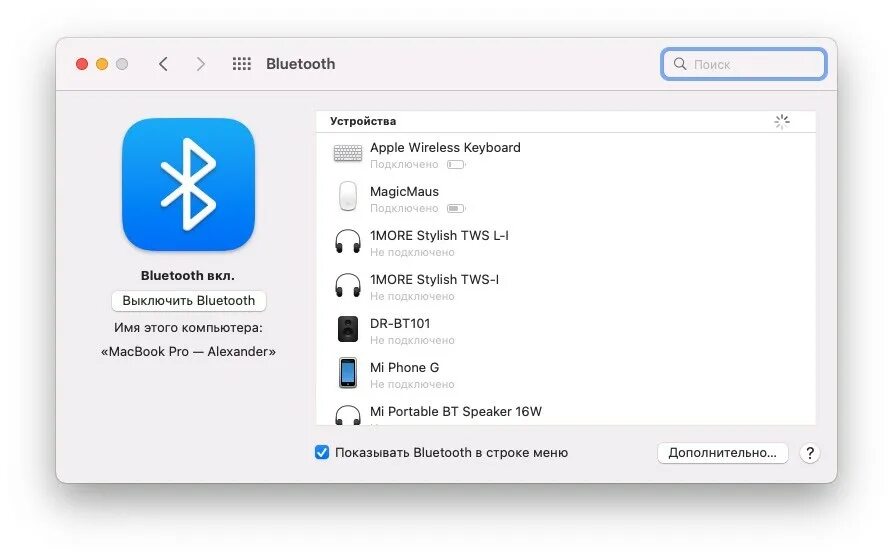Image resolution: width=893 pixels, height=557 pixels.
Task: Click Не подключено under DR-BT101
Action: click(412, 341)
